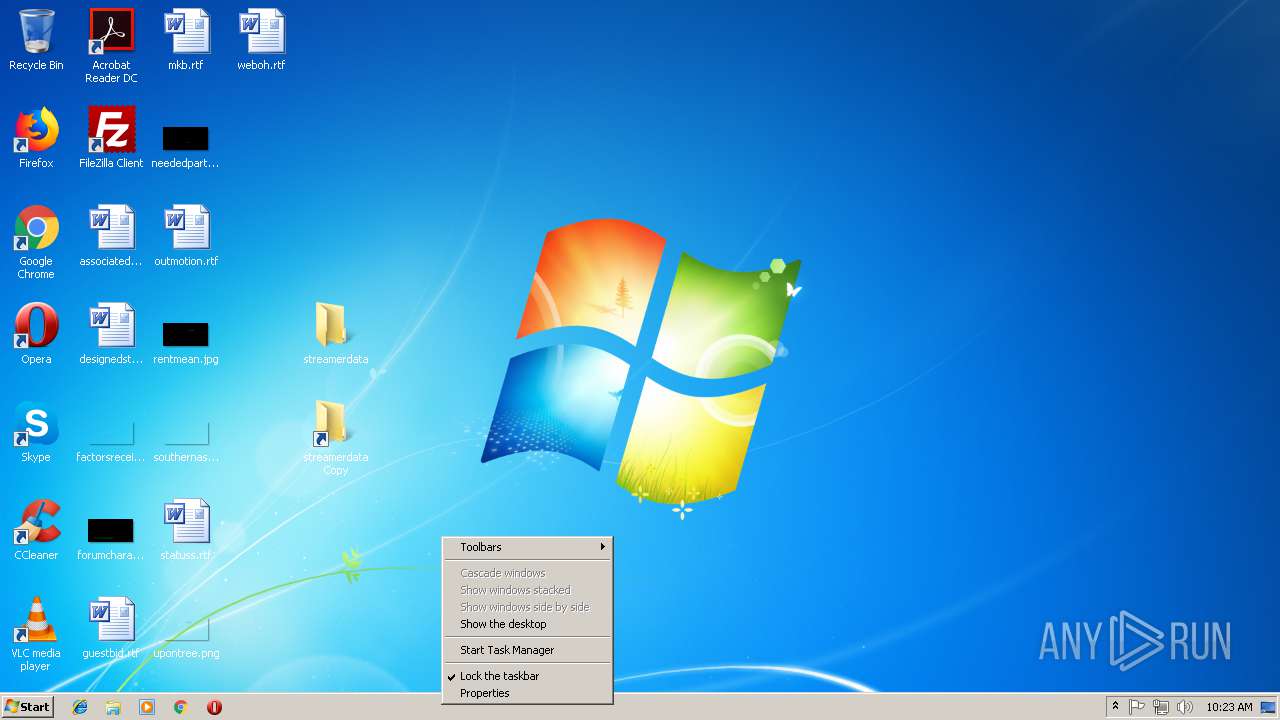The height and width of the screenshot is (720, 1280).
Task: Select the factorsrecel file icon
Action: point(111,440)
